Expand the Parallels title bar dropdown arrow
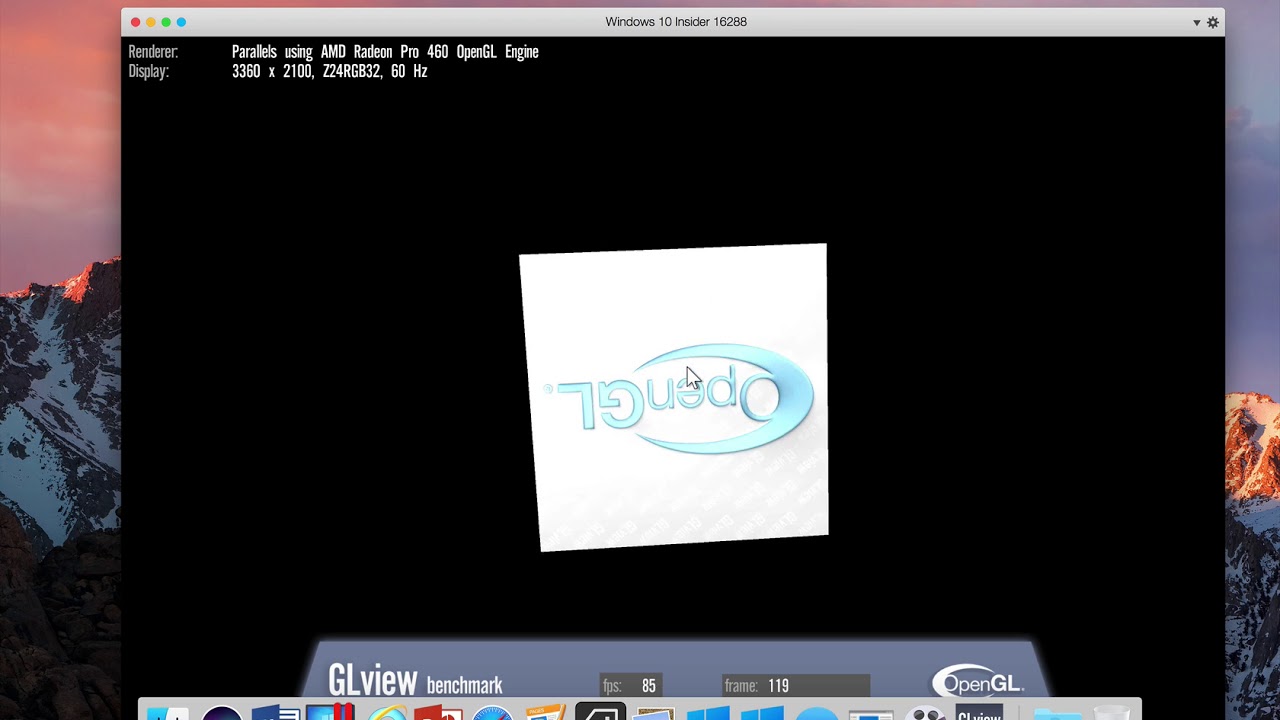 pos(1197,23)
